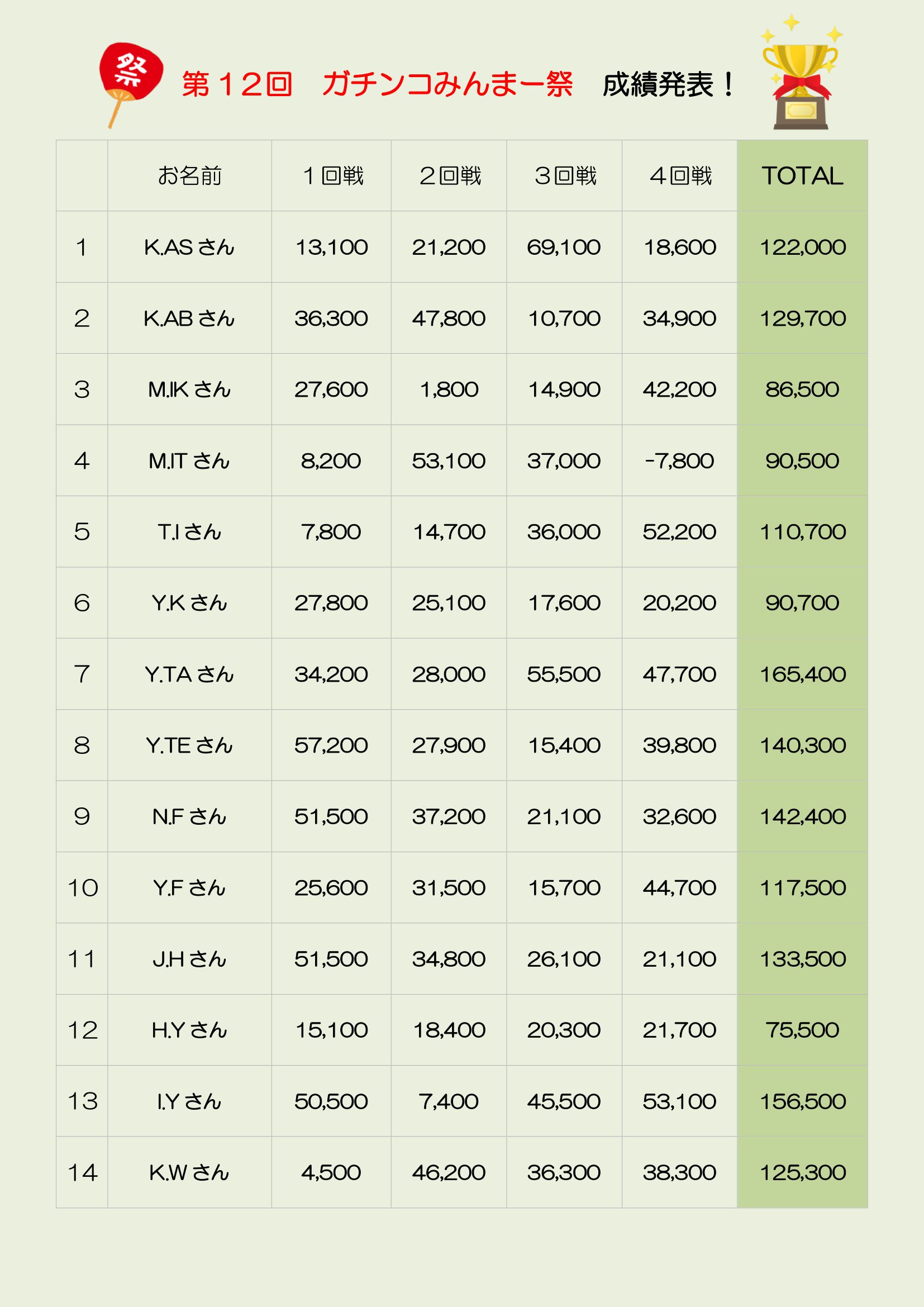Select the お名前 column header
Image resolution: width=924 pixels, height=1307 pixels.
click(189, 176)
